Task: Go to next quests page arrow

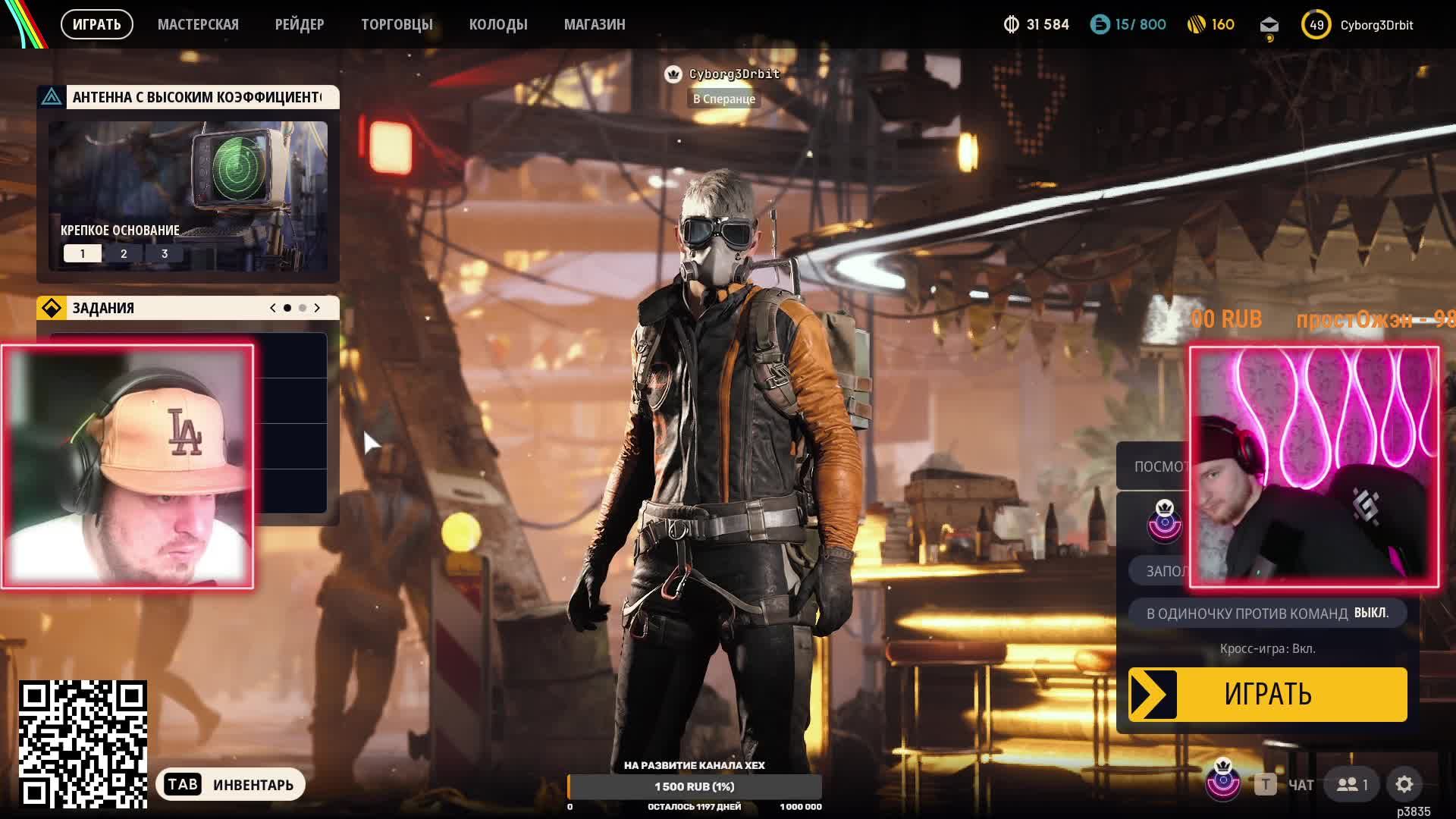Action: 317,308
